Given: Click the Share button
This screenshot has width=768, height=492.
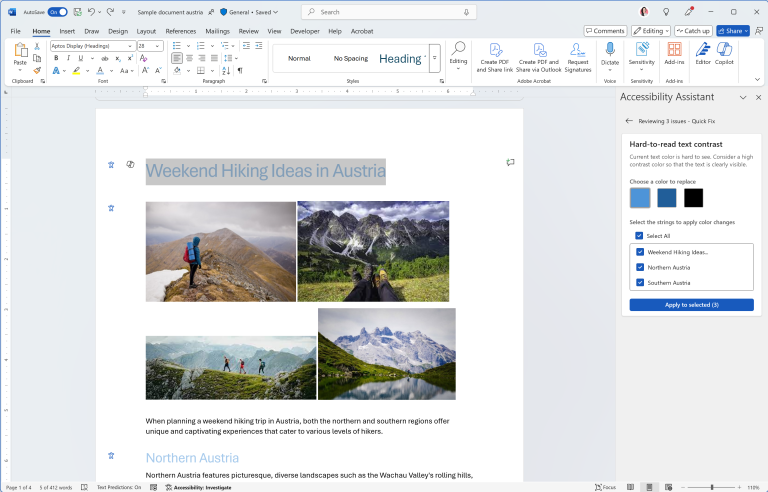Looking at the screenshot, I should point(733,31).
